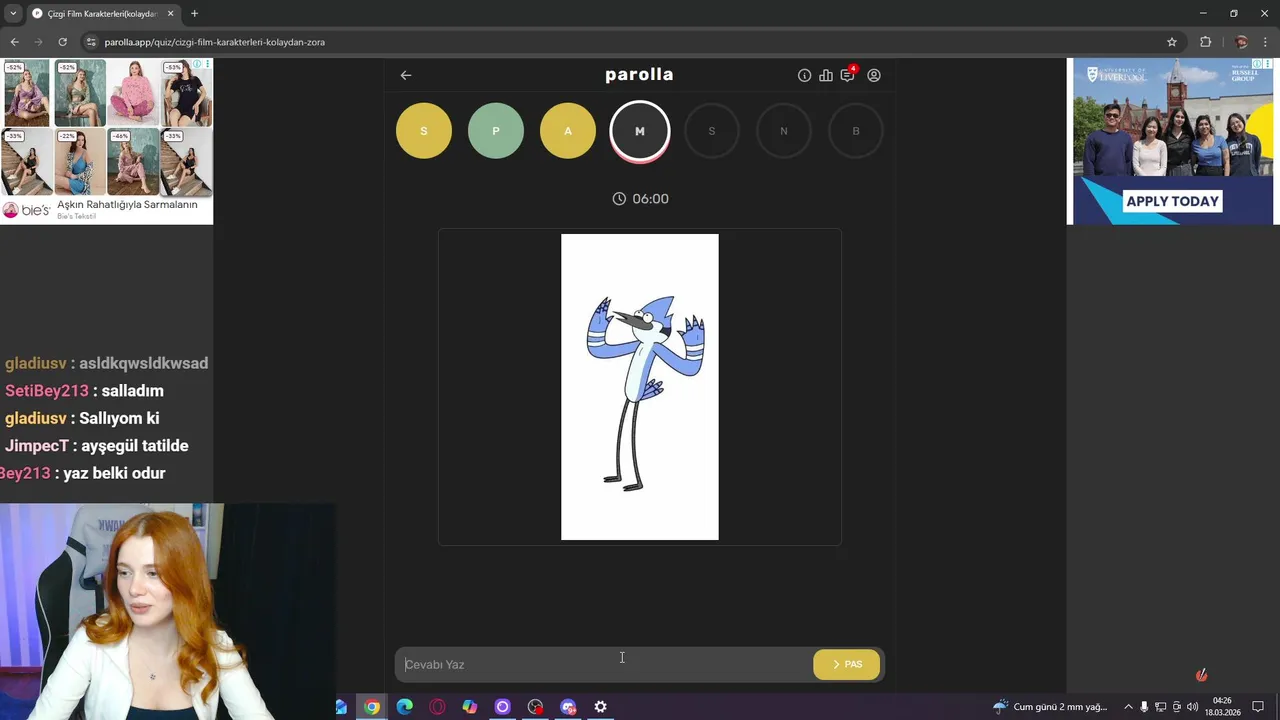Click the parolla.app URL in address bar

[215, 42]
